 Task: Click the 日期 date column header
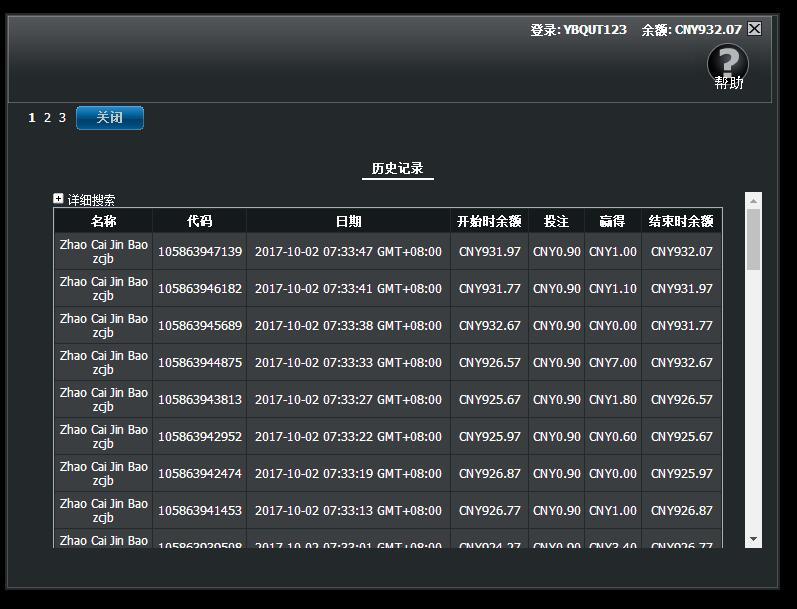click(348, 221)
